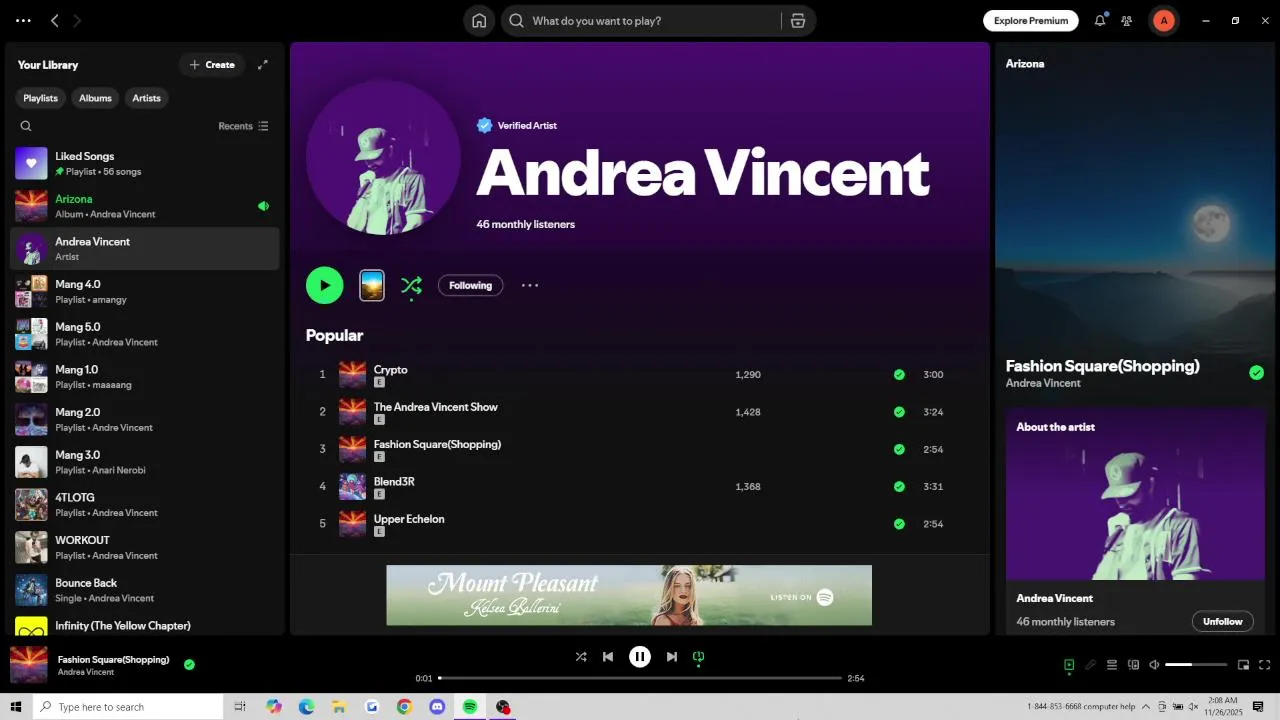This screenshot has width=1280, height=720.
Task: Click album art thumbnail in playback bar
Action: [29, 665]
